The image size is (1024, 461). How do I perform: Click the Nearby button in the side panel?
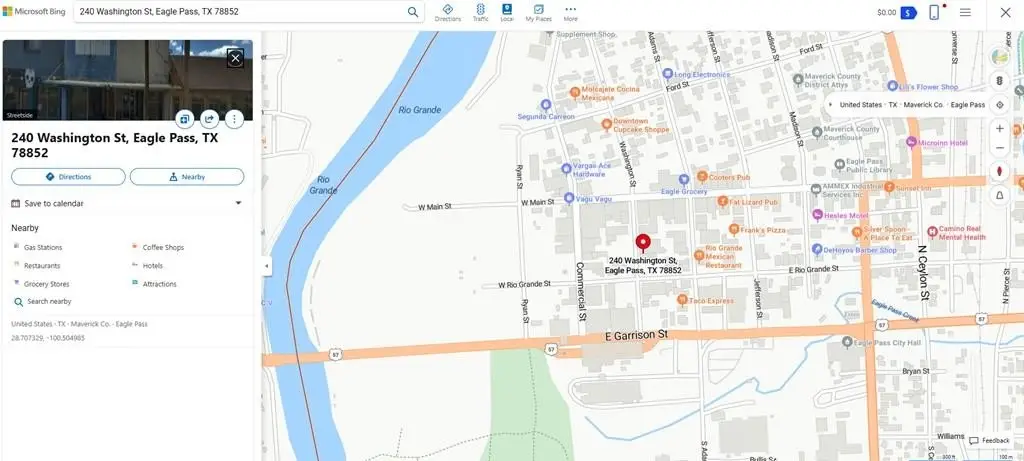[187, 177]
